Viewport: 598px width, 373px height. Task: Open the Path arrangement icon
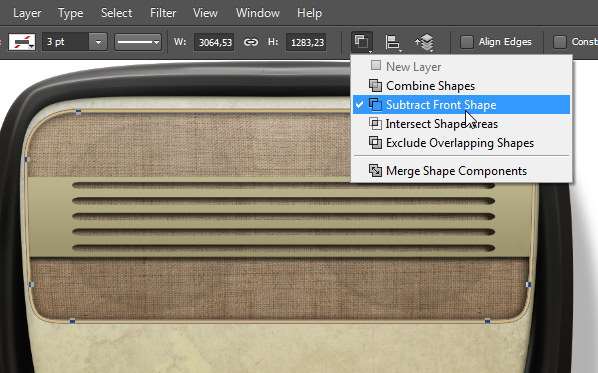pyautogui.click(x=425, y=42)
